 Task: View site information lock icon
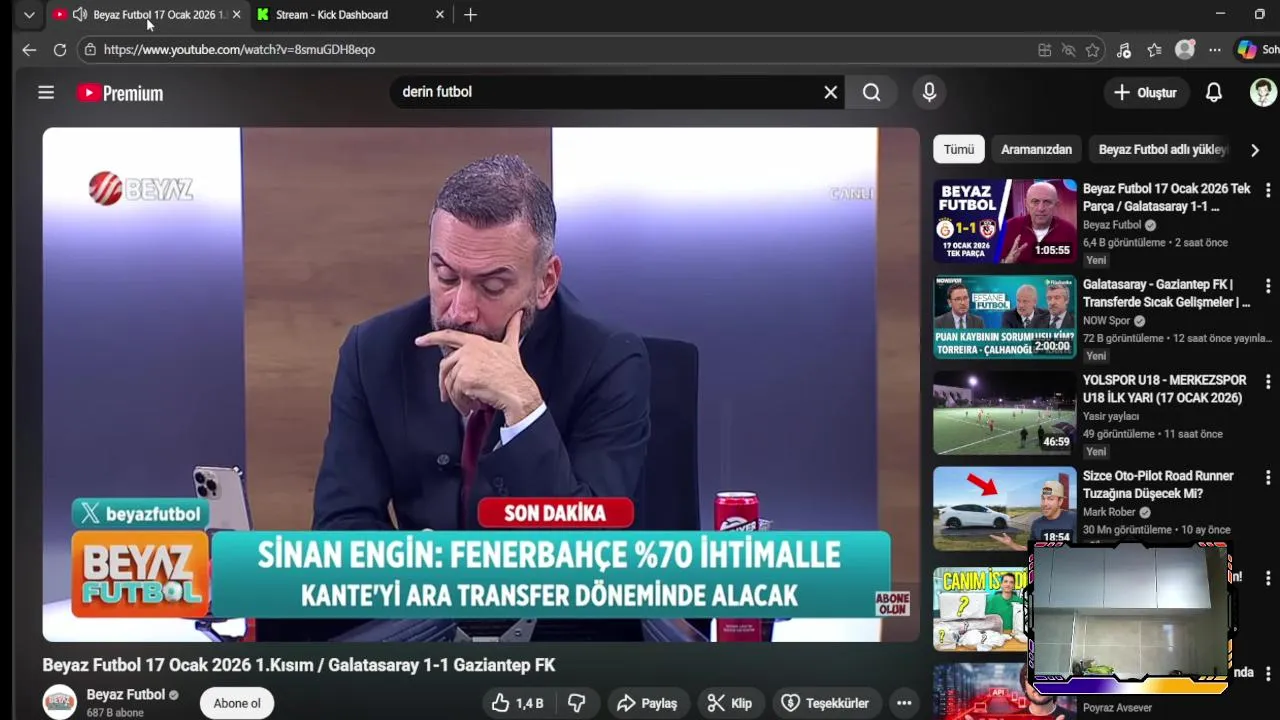click(x=90, y=49)
